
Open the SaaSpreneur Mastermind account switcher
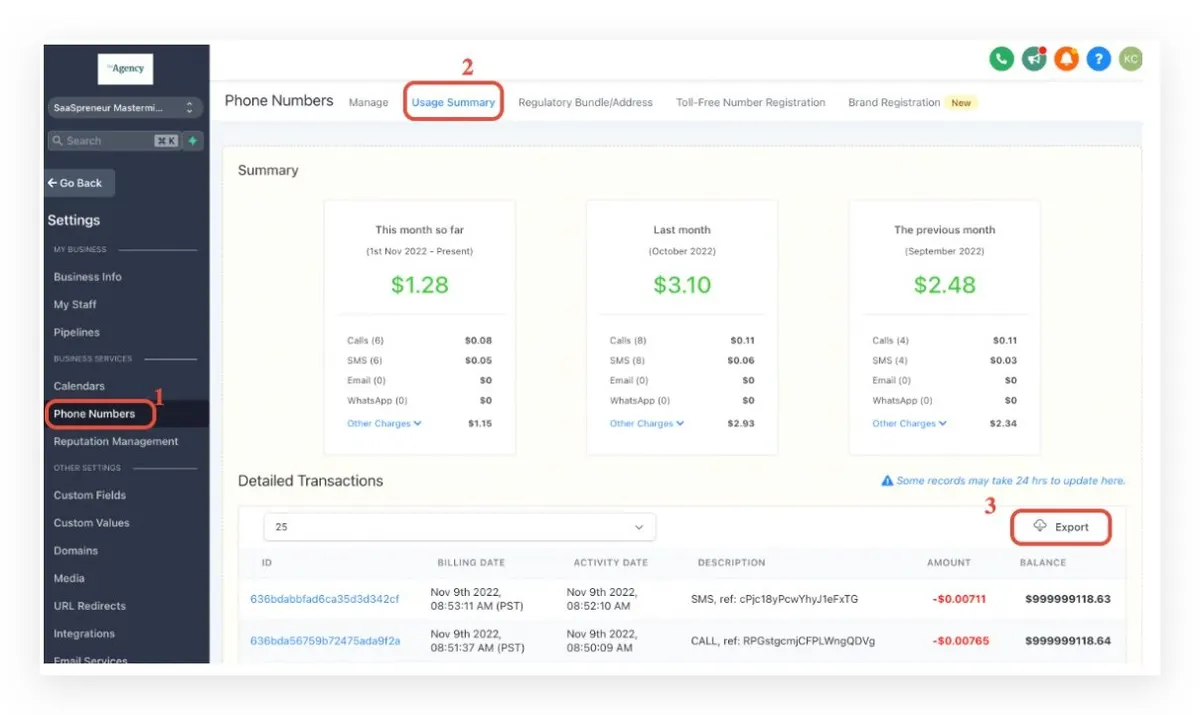pyautogui.click(x=125, y=107)
